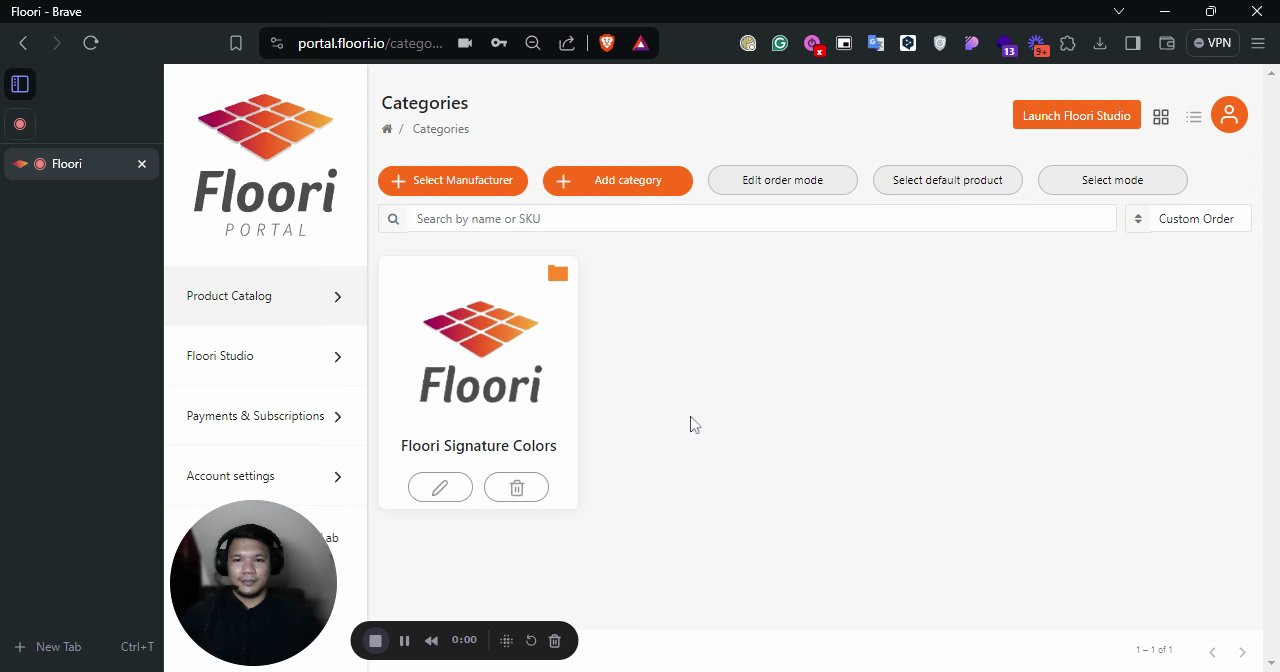The height and width of the screenshot is (672, 1280).
Task: Click the webcam preview bubble
Action: click(253, 583)
